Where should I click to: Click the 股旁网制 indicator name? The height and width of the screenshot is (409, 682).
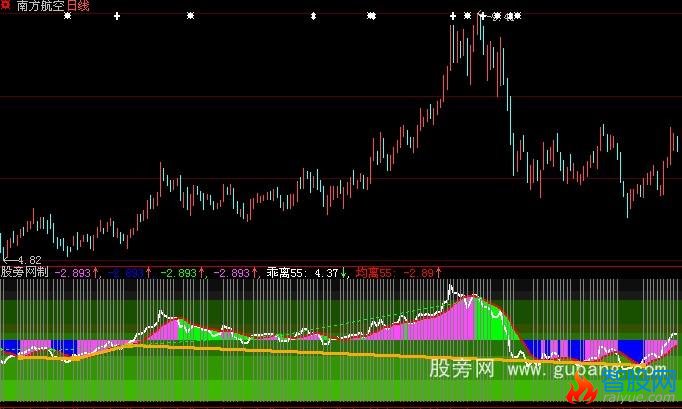(x=24, y=272)
